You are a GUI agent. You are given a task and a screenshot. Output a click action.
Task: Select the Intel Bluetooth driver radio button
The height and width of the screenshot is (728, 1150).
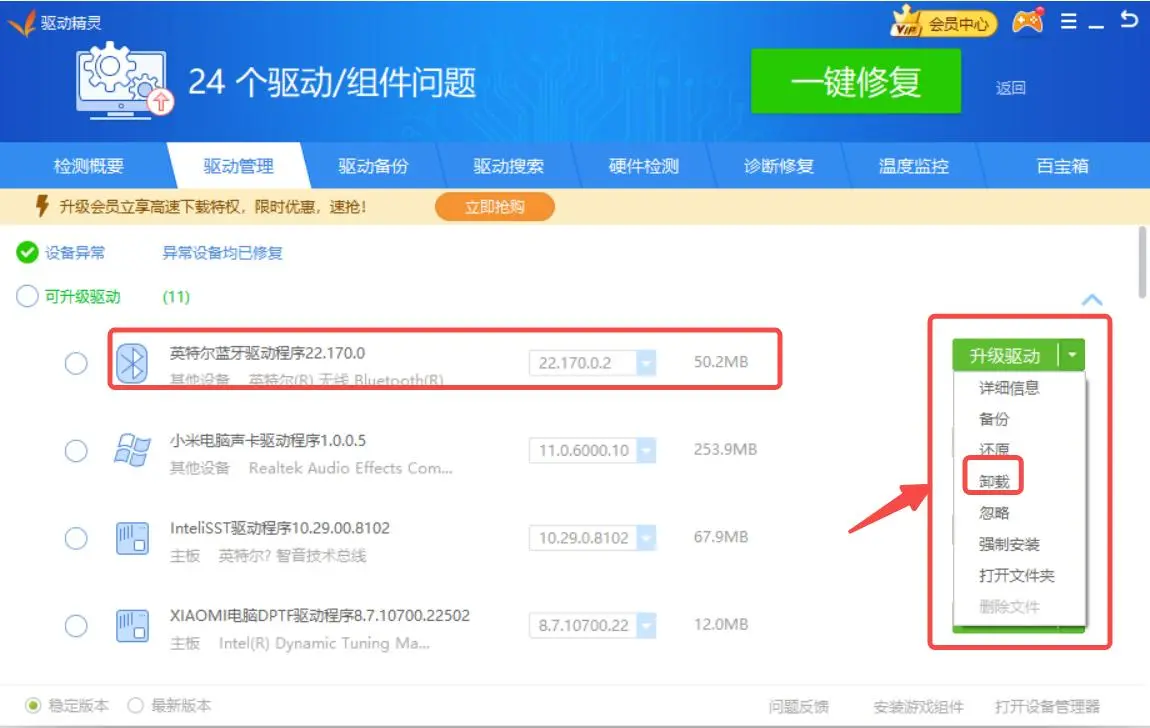pyautogui.click(x=76, y=364)
